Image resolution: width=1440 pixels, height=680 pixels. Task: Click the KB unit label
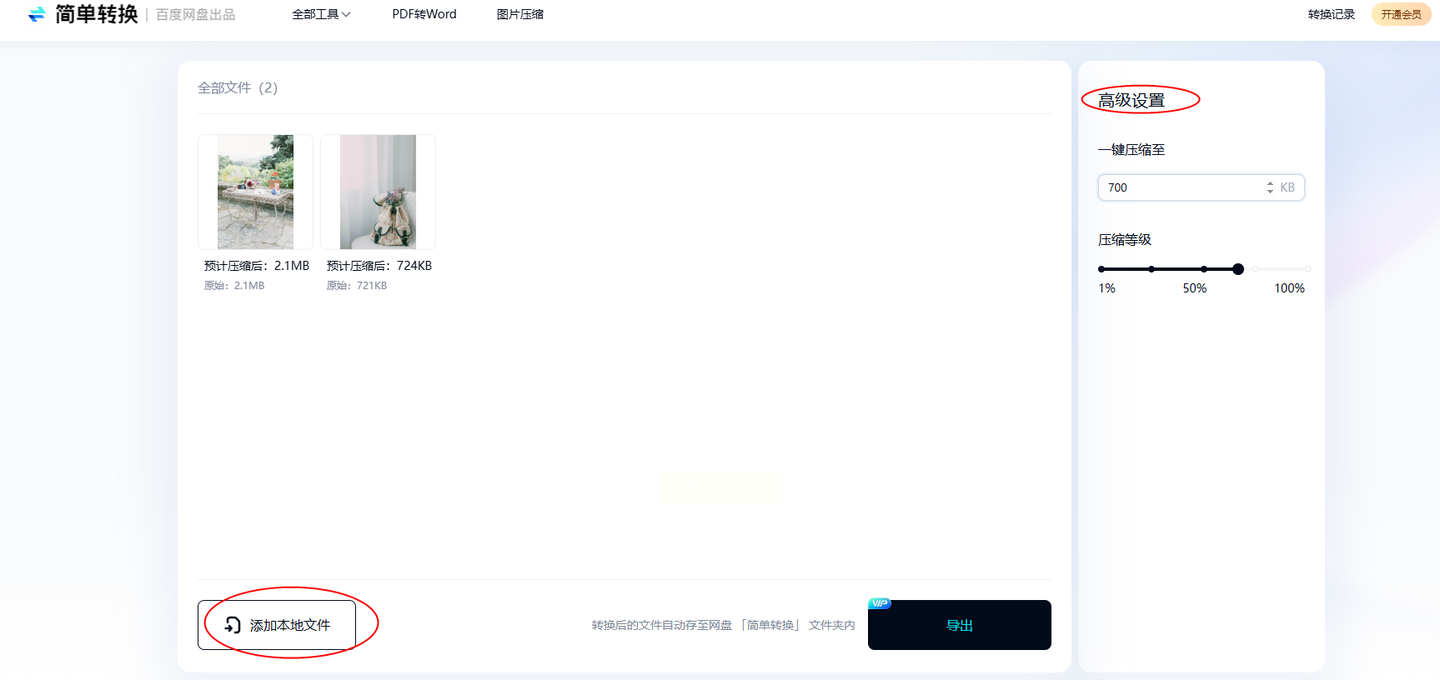click(x=1287, y=187)
